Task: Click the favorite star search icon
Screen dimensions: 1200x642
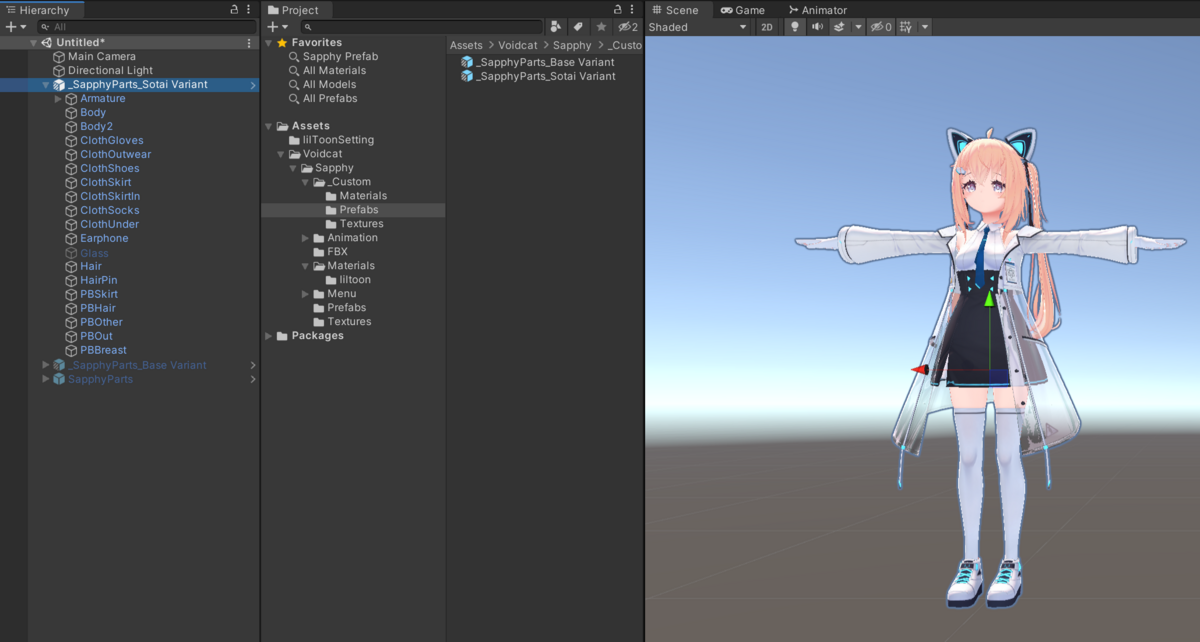Action: [x=601, y=27]
